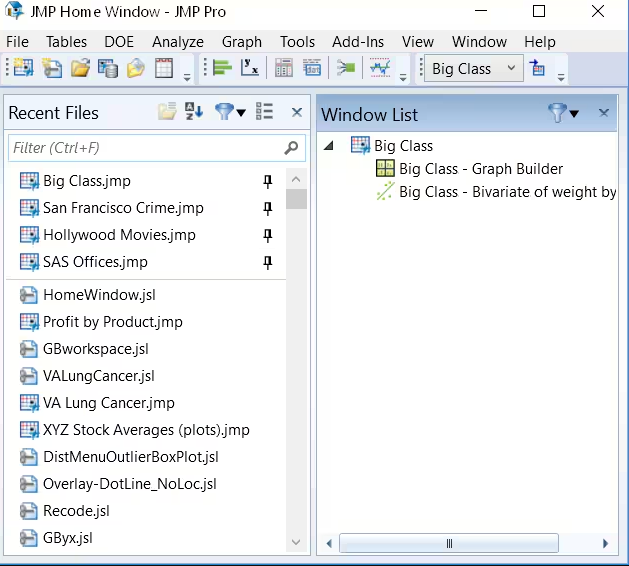Viewport: 629px width, 566px height.
Task: Click the A-Z sort icon in Recent Files
Action: point(194,111)
